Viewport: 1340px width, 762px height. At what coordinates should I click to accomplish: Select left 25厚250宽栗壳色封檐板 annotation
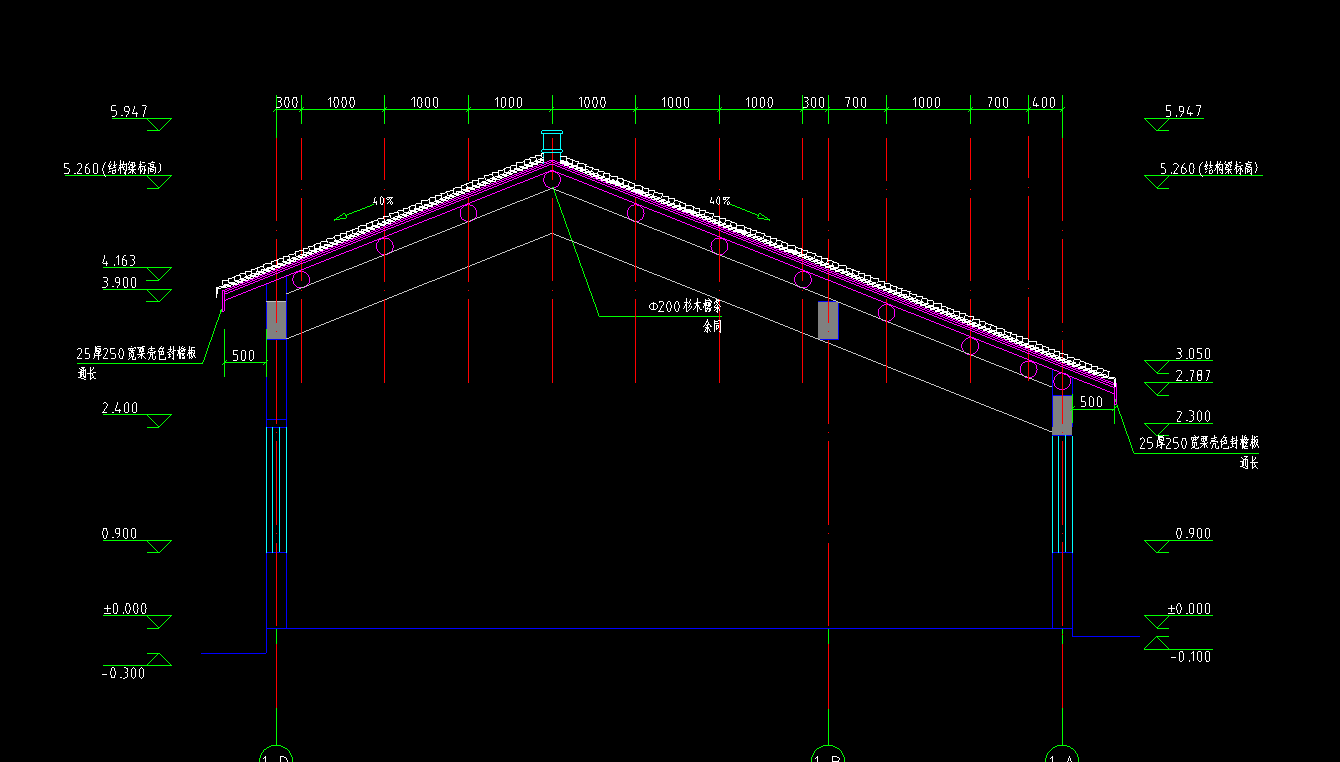tap(137, 354)
